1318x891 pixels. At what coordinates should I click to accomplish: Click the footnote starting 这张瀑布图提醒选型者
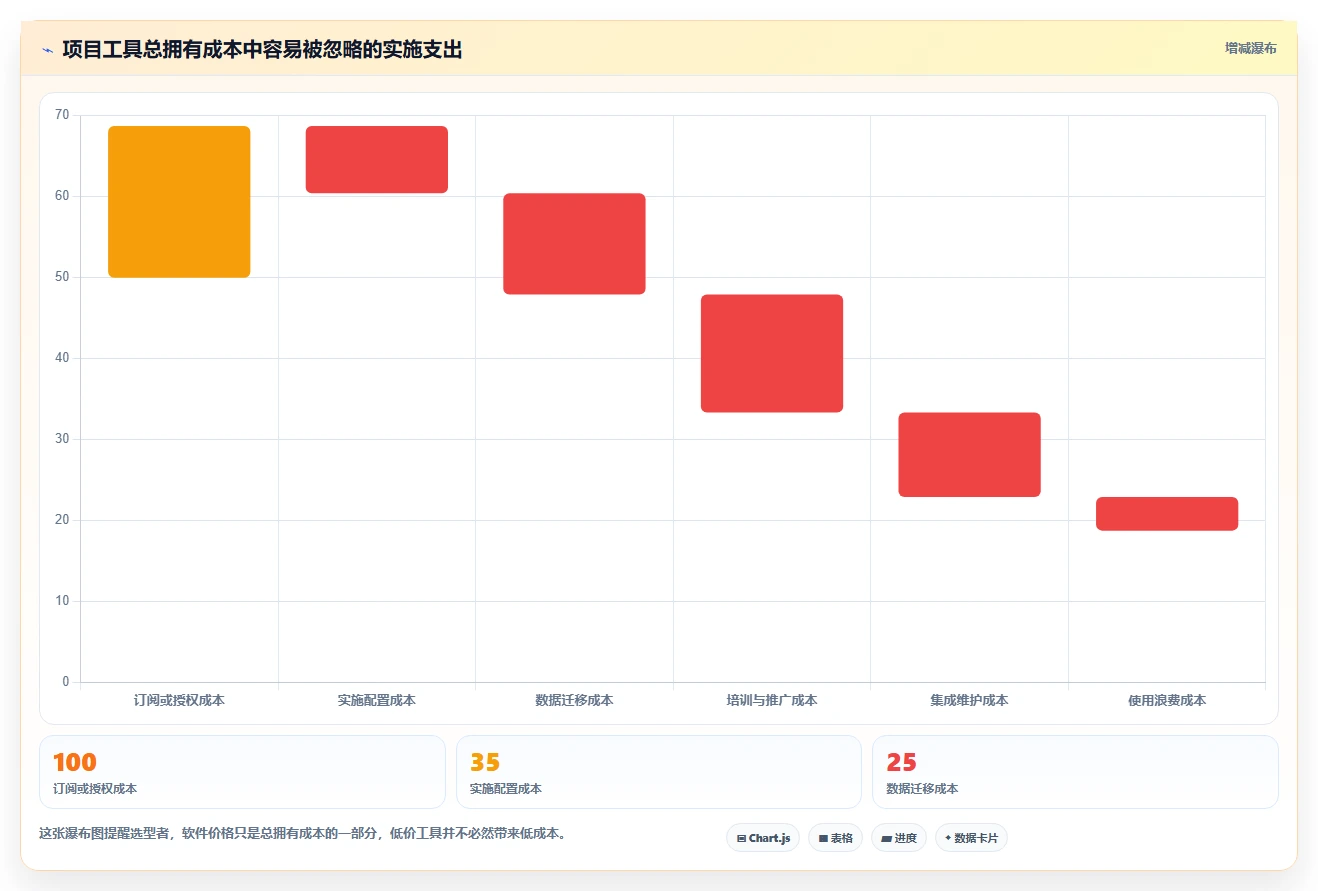pos(302,833)
